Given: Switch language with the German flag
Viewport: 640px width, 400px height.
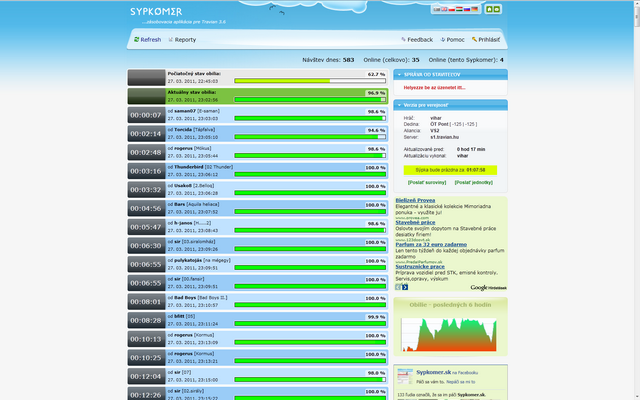Looking at the screenshot, I should [475, 9].
